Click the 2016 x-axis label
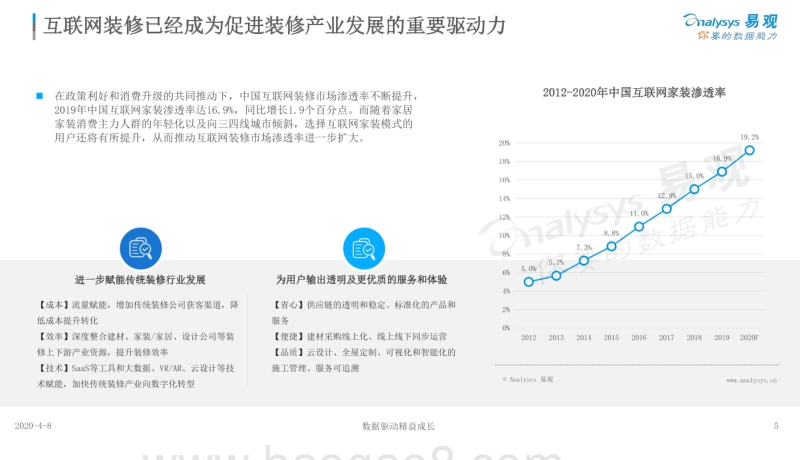Screen dimensions: 800x460 click(x=639, y=338)
